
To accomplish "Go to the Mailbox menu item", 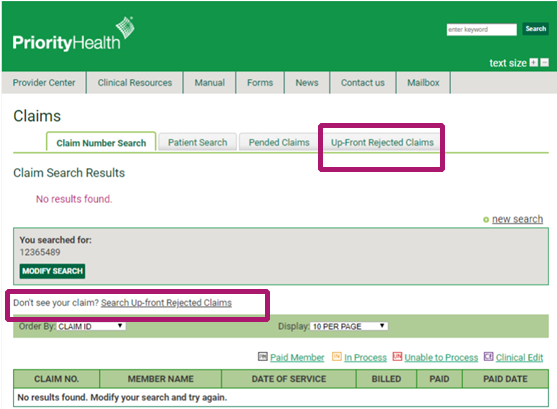I will pos(423,83).
